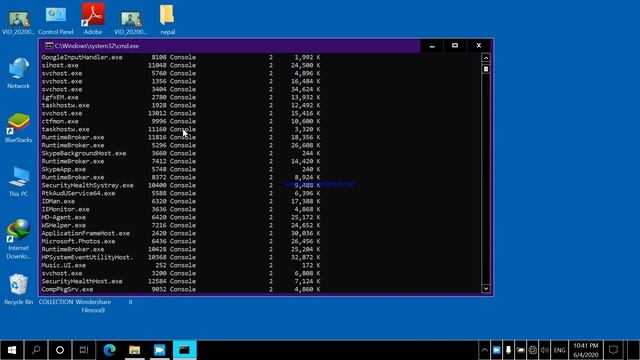Launch Microsoft Edge from the taskbar
Image resolution: width=640 pixels, height=360 pixels.
109,350
